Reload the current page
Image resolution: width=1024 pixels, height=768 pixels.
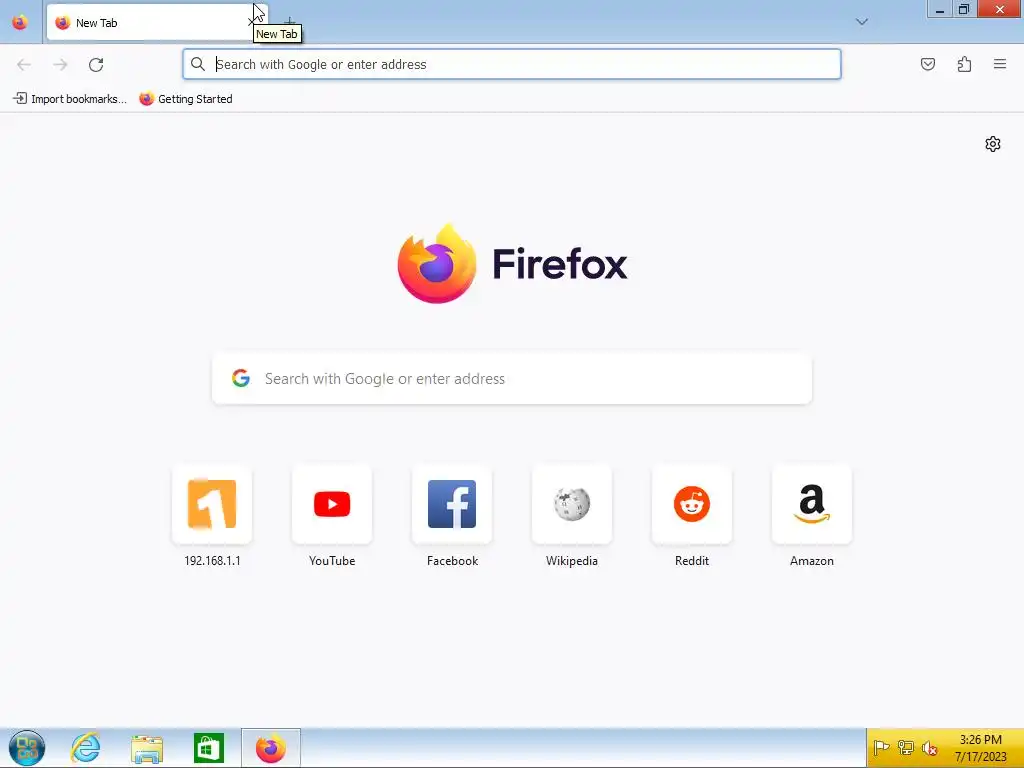tap(96, 65)
